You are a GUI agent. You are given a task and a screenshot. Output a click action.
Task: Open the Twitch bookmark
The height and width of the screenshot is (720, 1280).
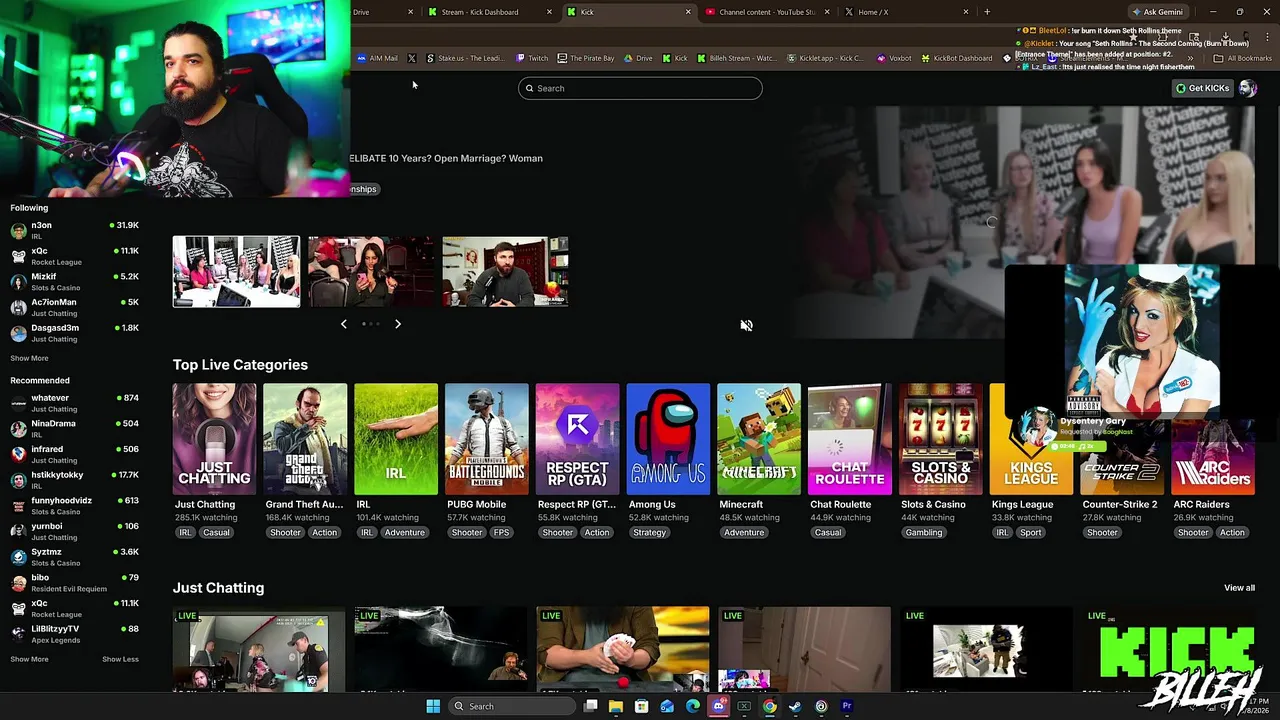[532, 58]
